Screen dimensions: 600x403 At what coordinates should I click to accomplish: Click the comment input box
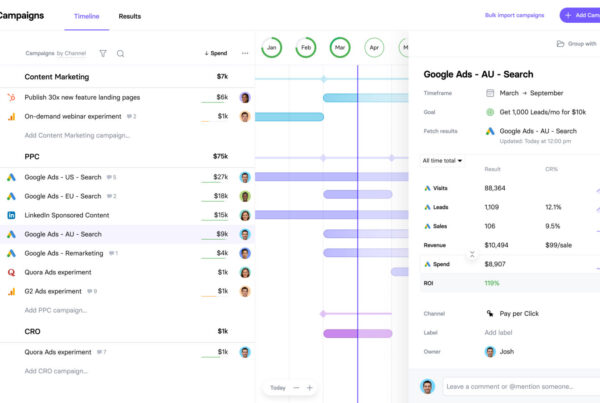(521, 387)
